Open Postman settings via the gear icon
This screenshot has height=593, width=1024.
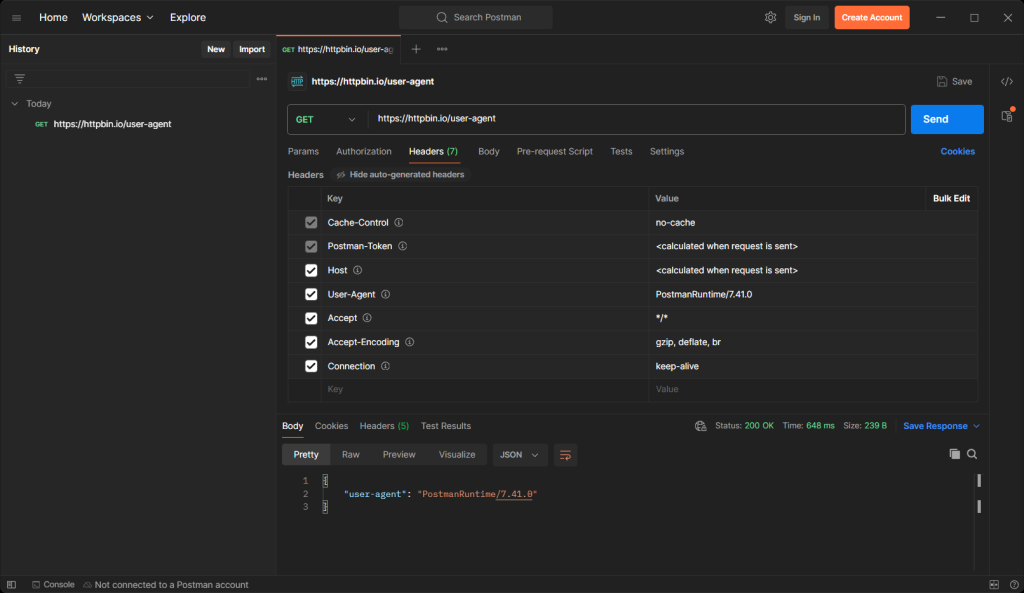tap(770, 17)
